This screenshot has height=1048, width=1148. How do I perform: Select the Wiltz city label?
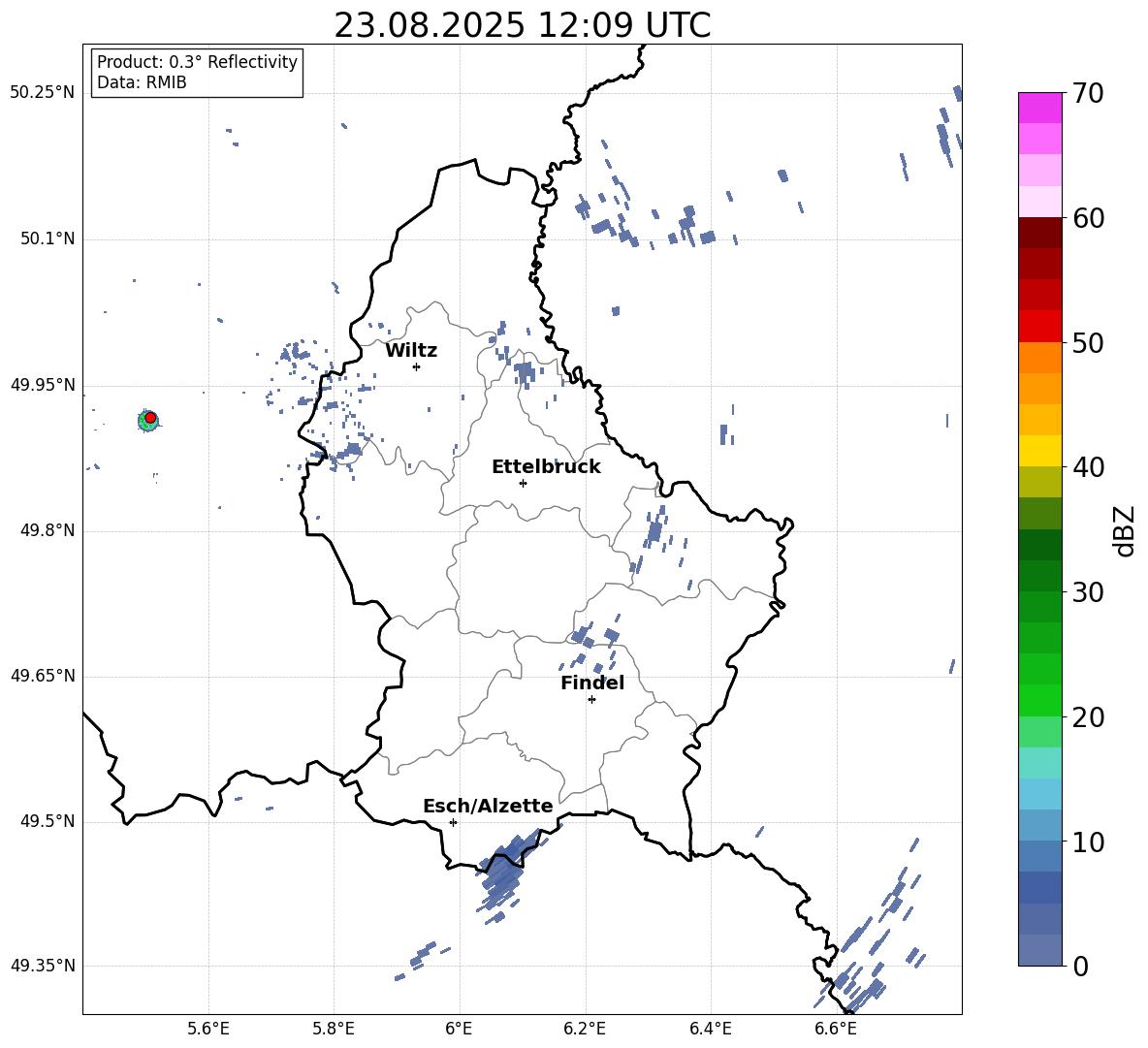[x=411, y=351]
